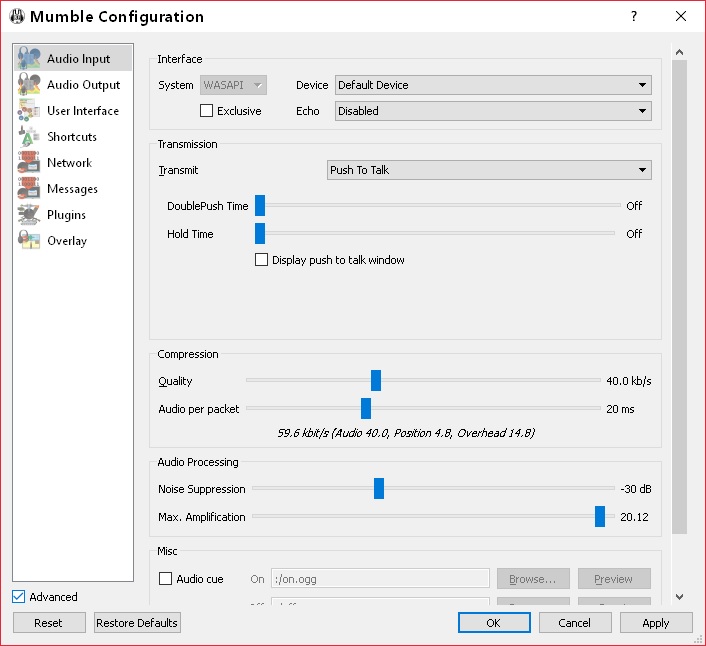Click the Audio per packet slider handle

click(366, 409)
